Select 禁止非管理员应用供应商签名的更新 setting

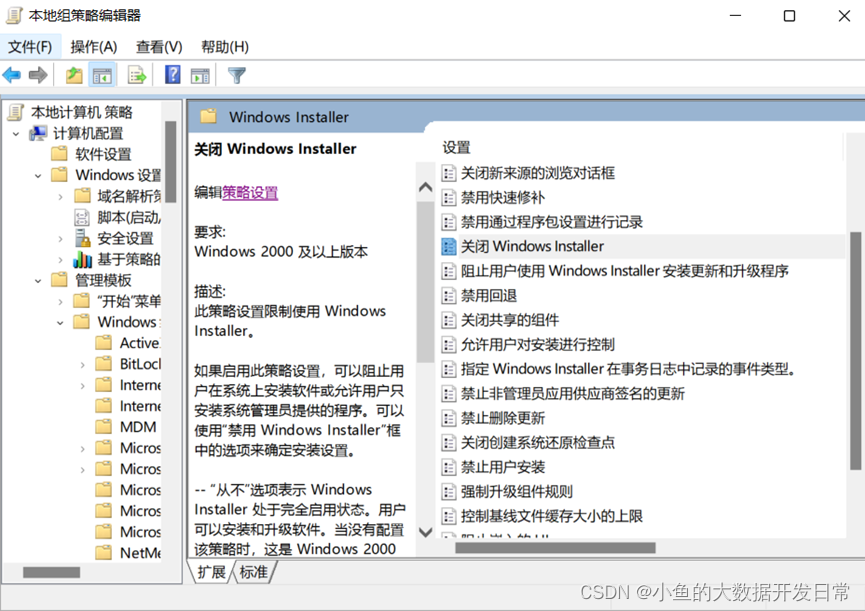coord(573,393)
